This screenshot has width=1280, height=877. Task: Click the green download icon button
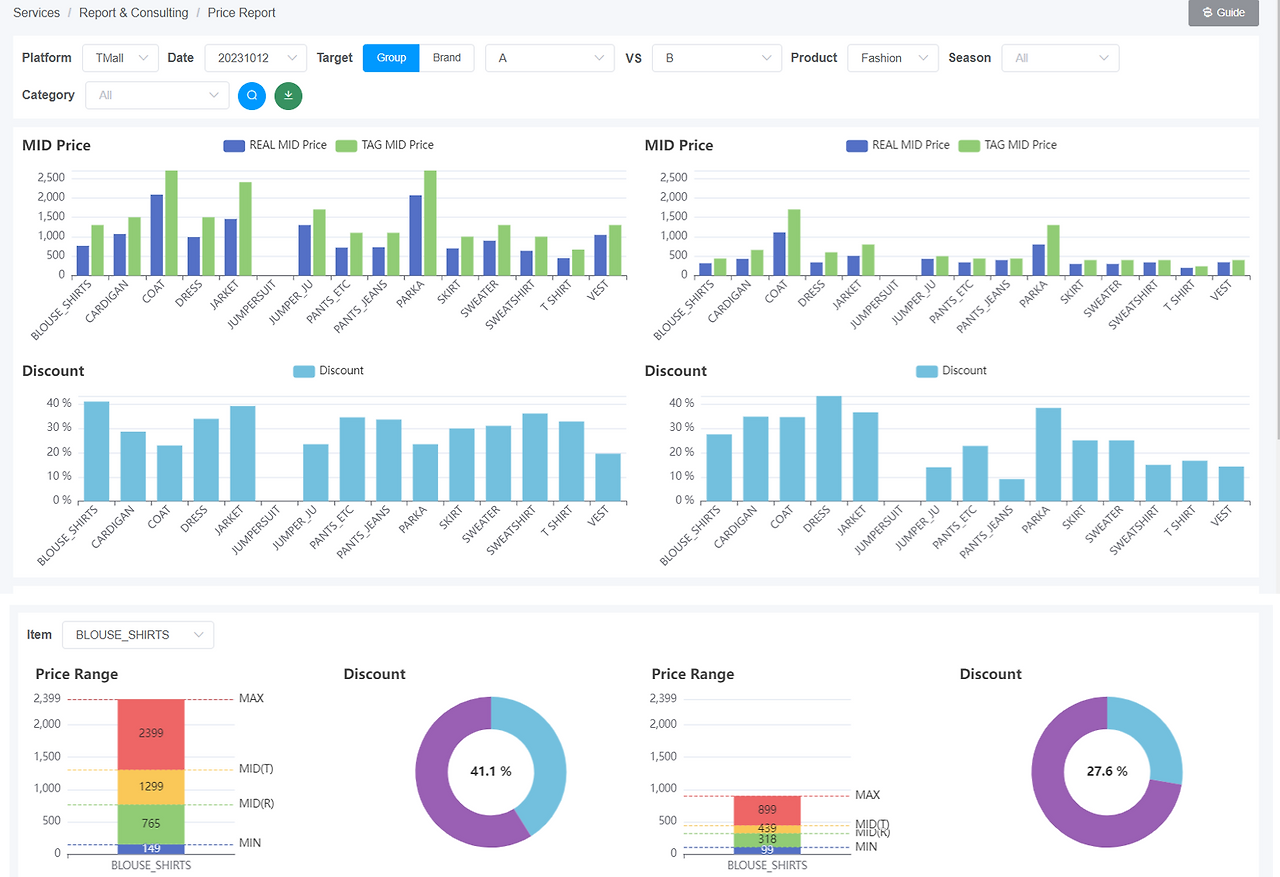pos(288,95)
